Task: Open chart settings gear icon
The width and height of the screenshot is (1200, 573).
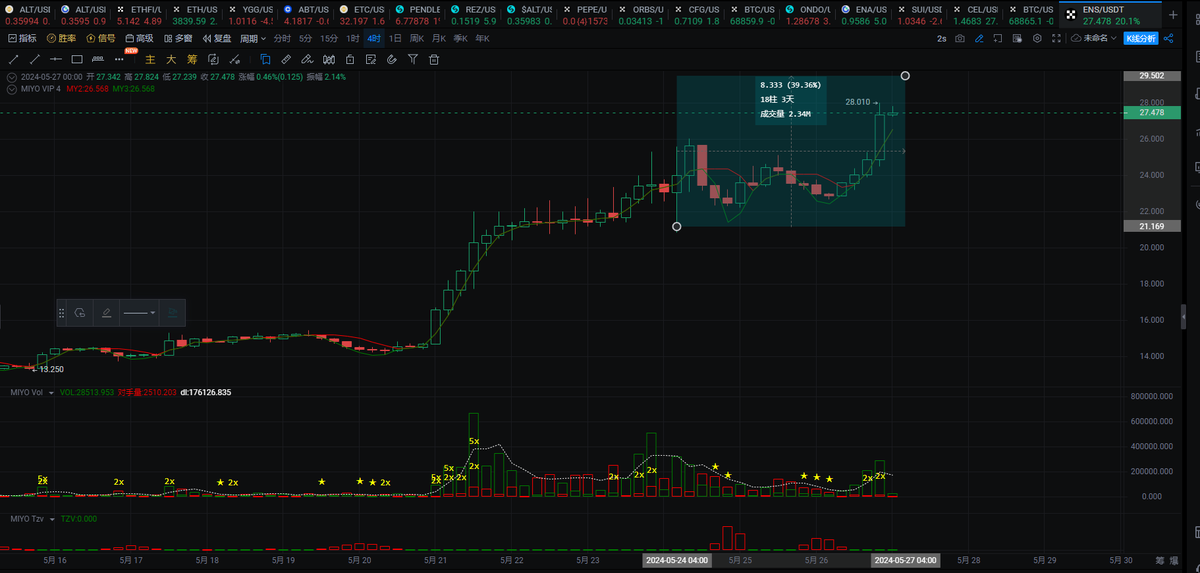Action: pyautogui.click(x=1037, y=38)
